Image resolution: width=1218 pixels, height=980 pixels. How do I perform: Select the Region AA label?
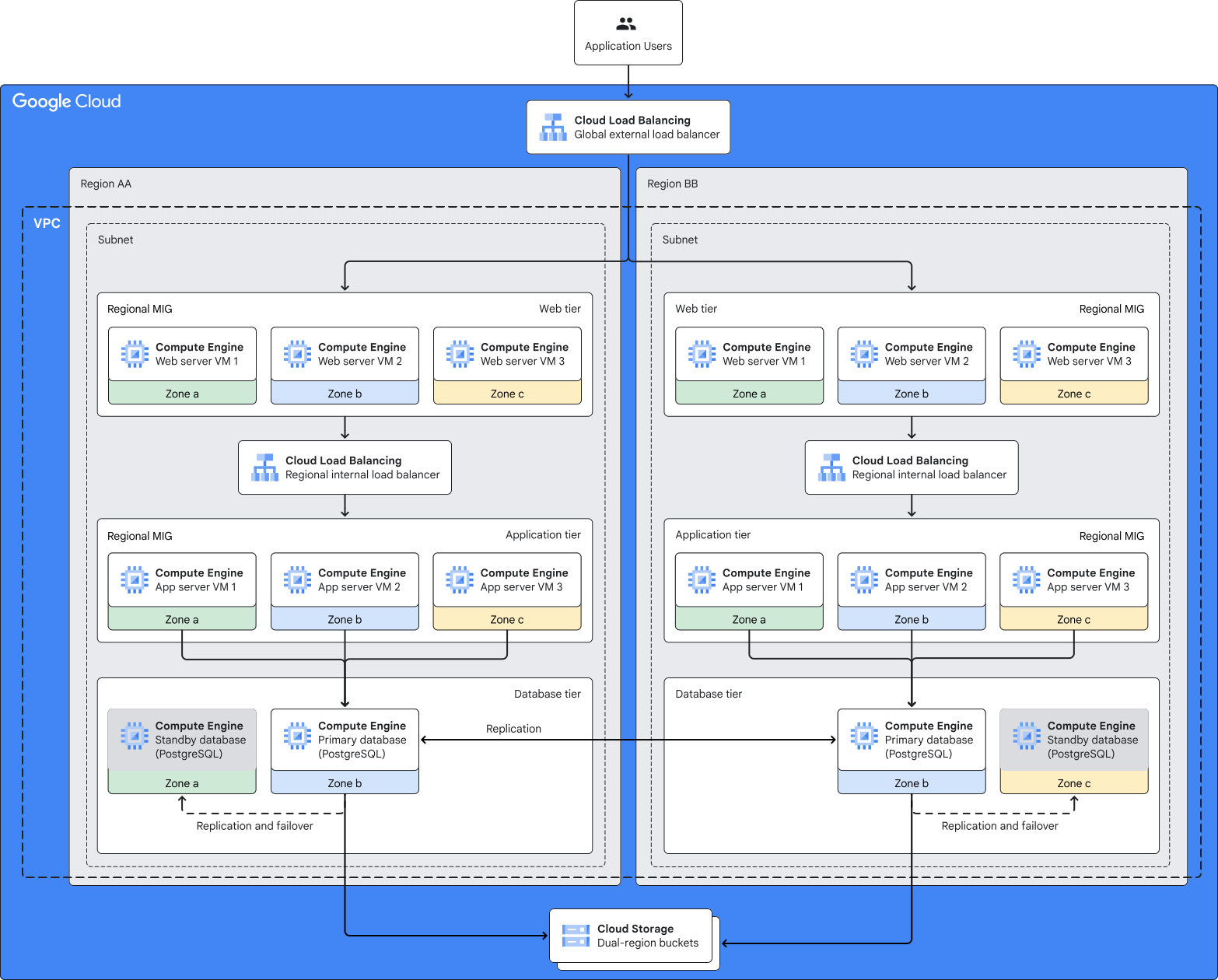[x=106, y=184]
